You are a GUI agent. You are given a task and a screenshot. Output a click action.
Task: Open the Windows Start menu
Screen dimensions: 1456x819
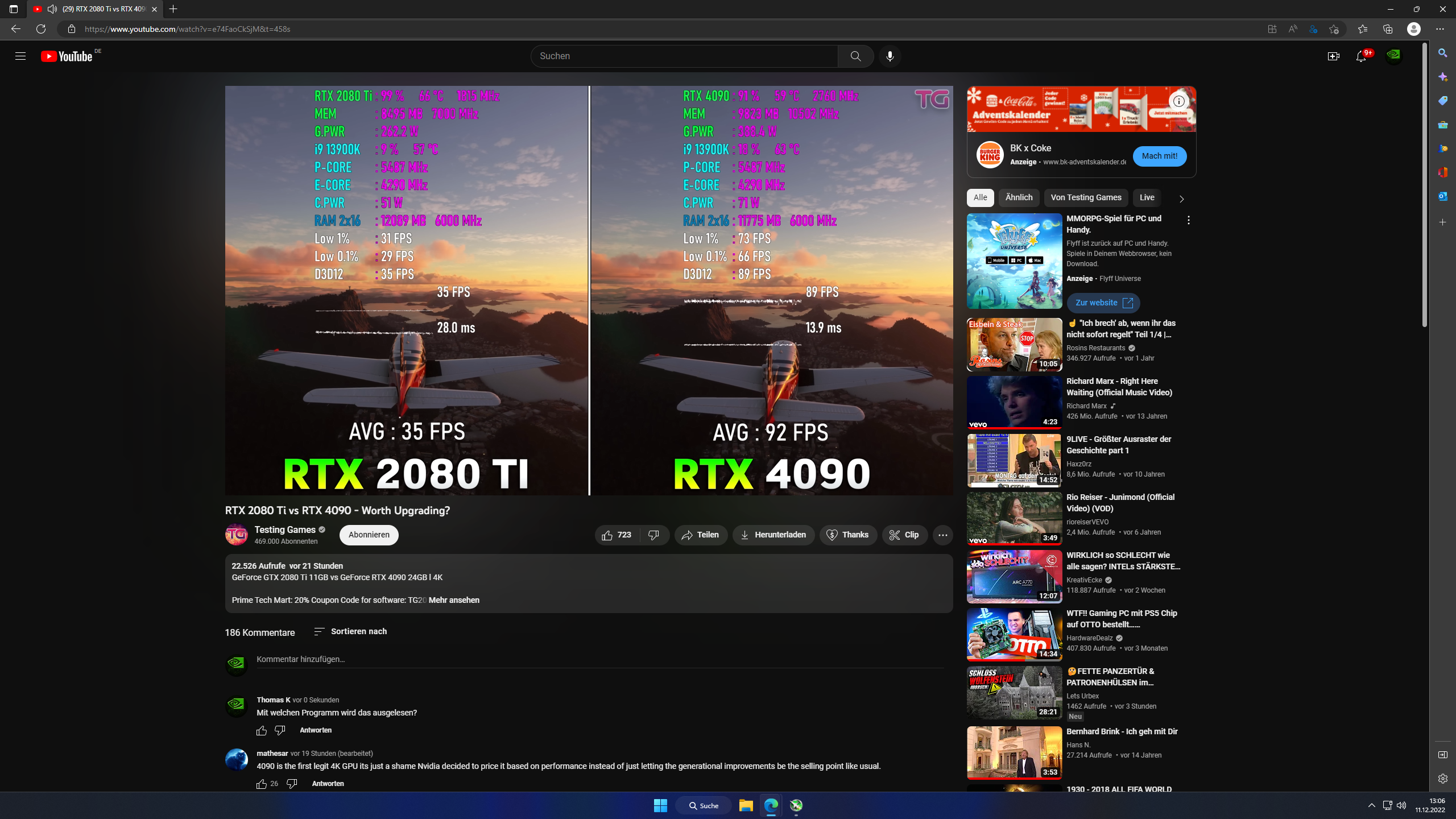(660, 805)
